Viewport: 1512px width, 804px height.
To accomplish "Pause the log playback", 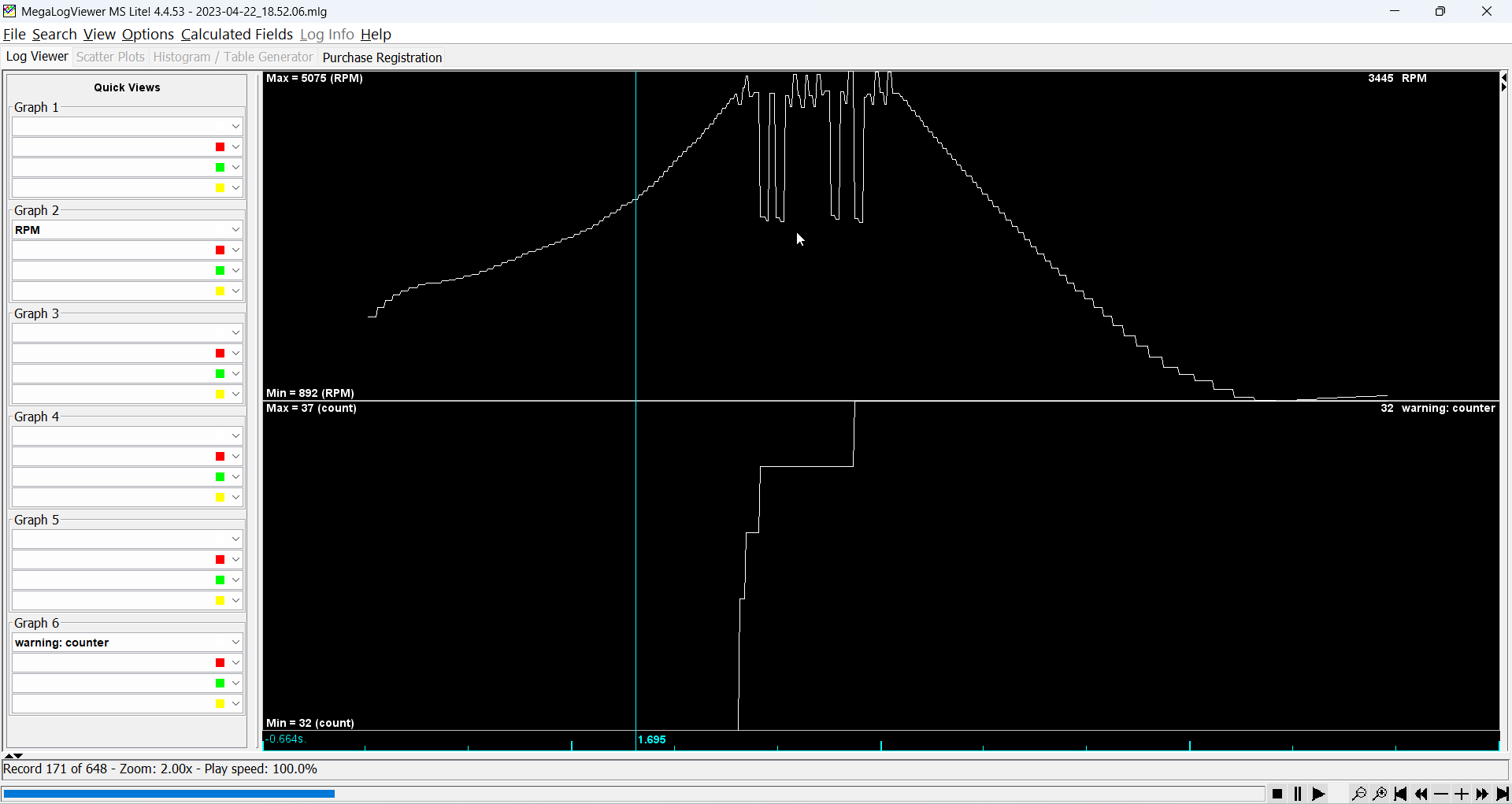I will [1298, 794].
